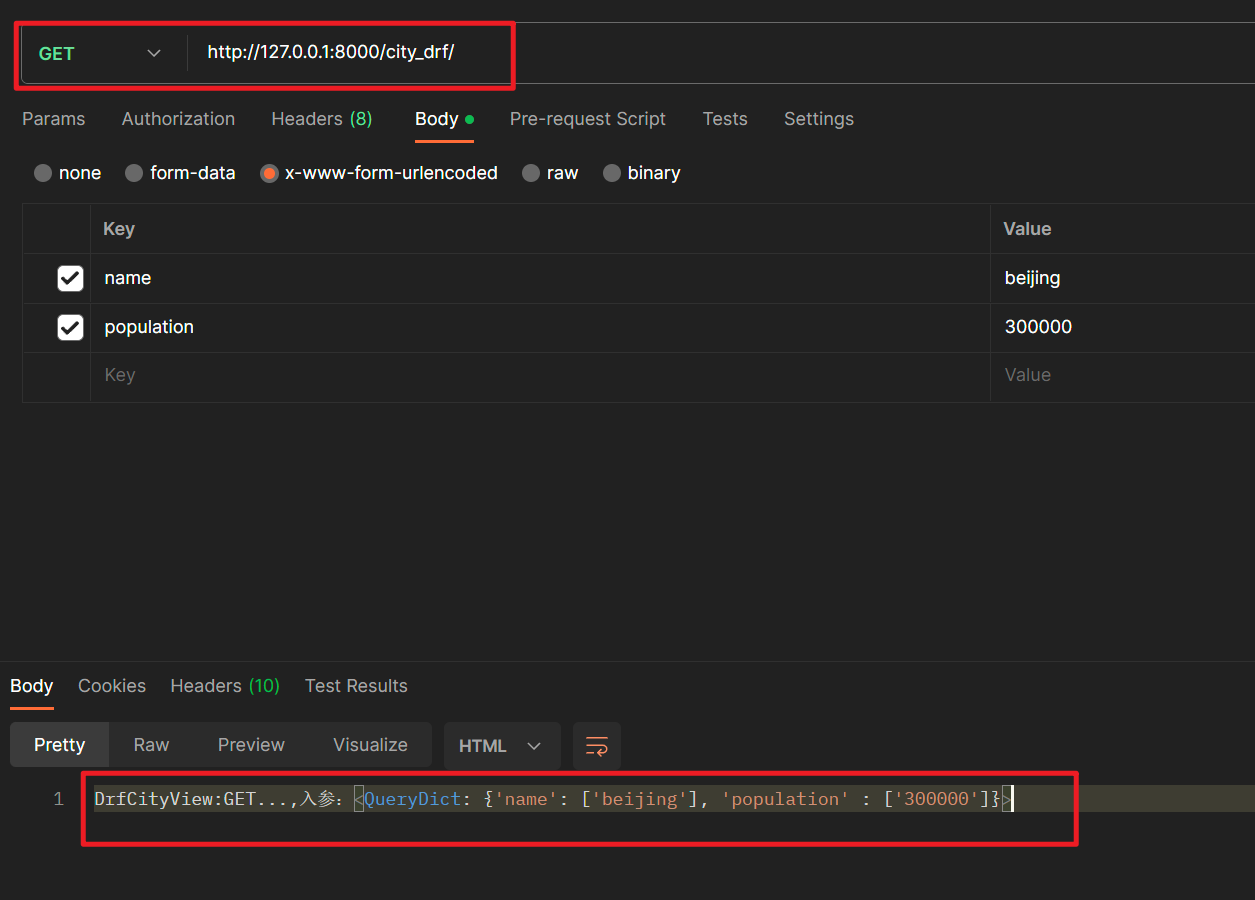
Task: Open the HTML response format dropdown
Action: (501, 745)
